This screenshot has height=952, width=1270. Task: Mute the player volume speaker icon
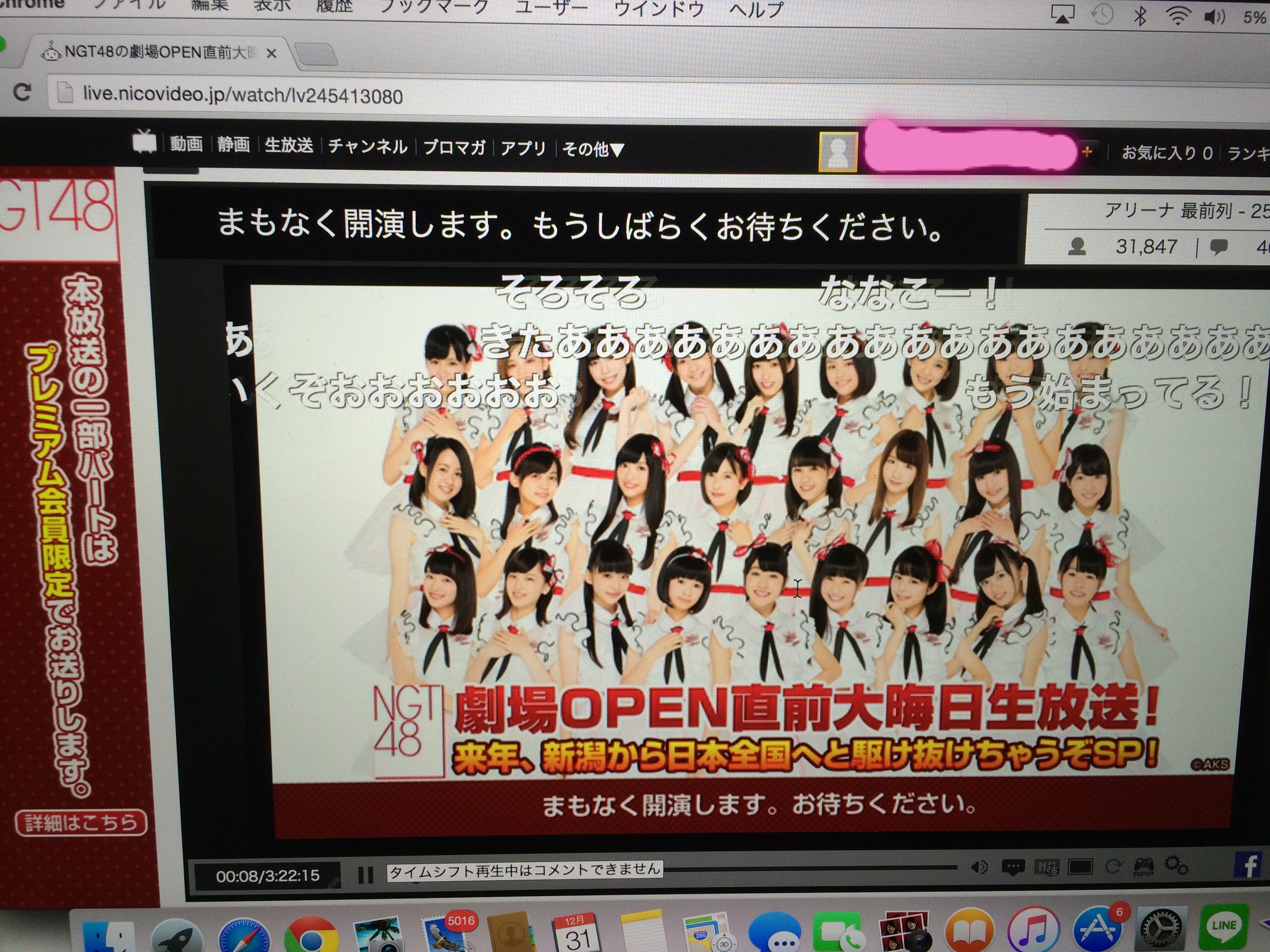tap(979, 867)
